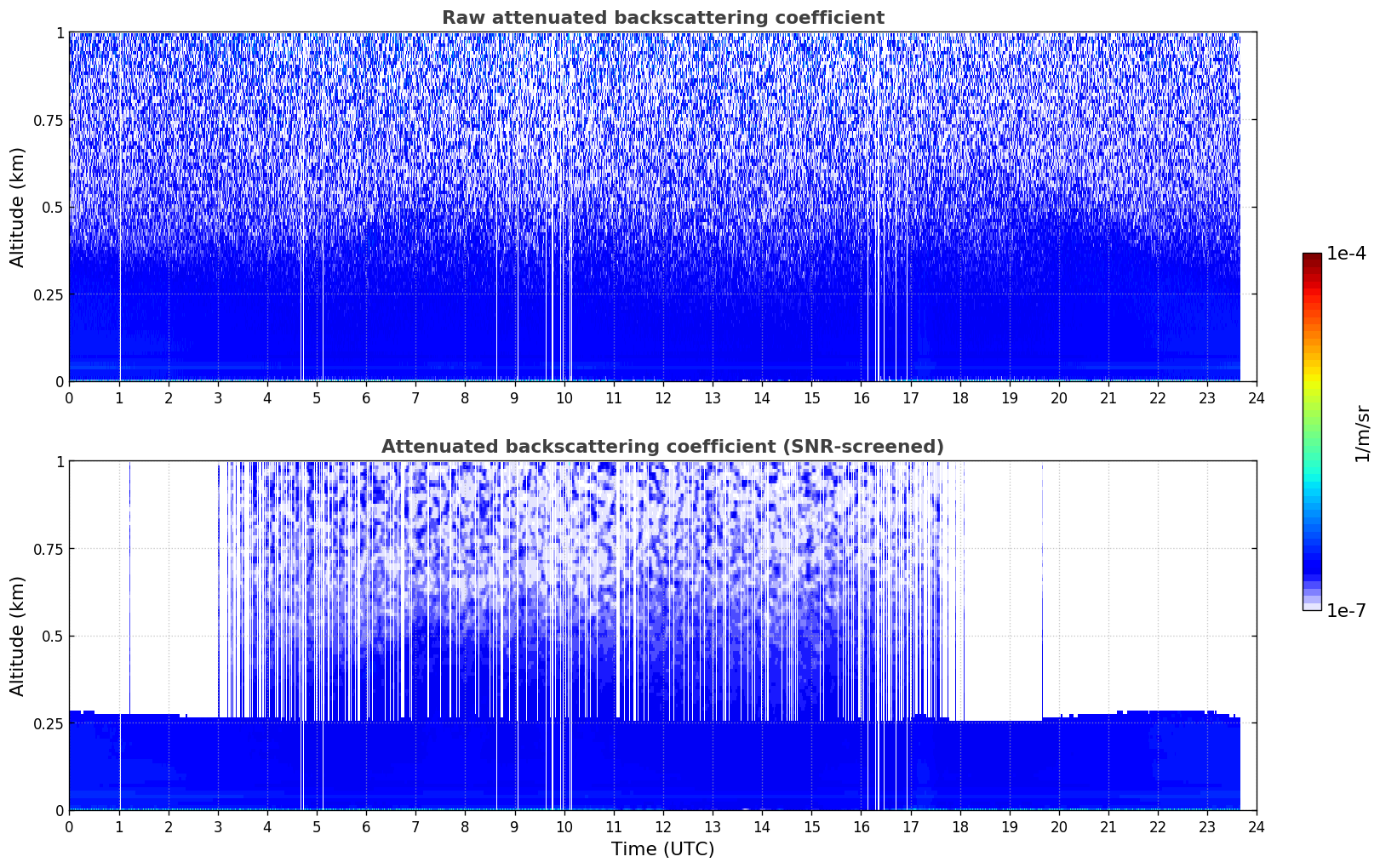
Task: Click hour 24 tick on upper plot time axis
Action: tap(1257, 397)
